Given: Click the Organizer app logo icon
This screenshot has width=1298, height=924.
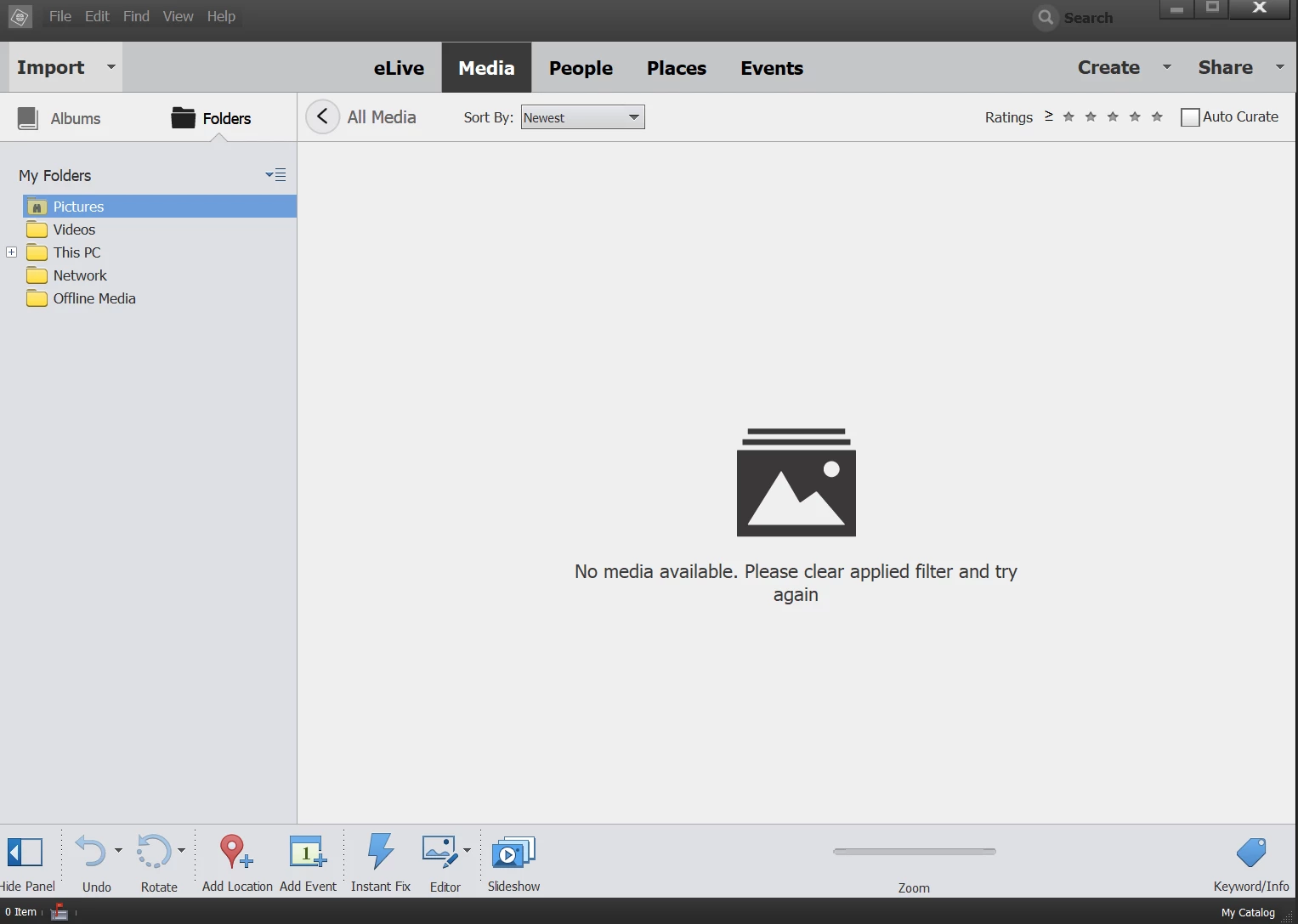Looking at the screenshot, I should [x=20, y=17].
